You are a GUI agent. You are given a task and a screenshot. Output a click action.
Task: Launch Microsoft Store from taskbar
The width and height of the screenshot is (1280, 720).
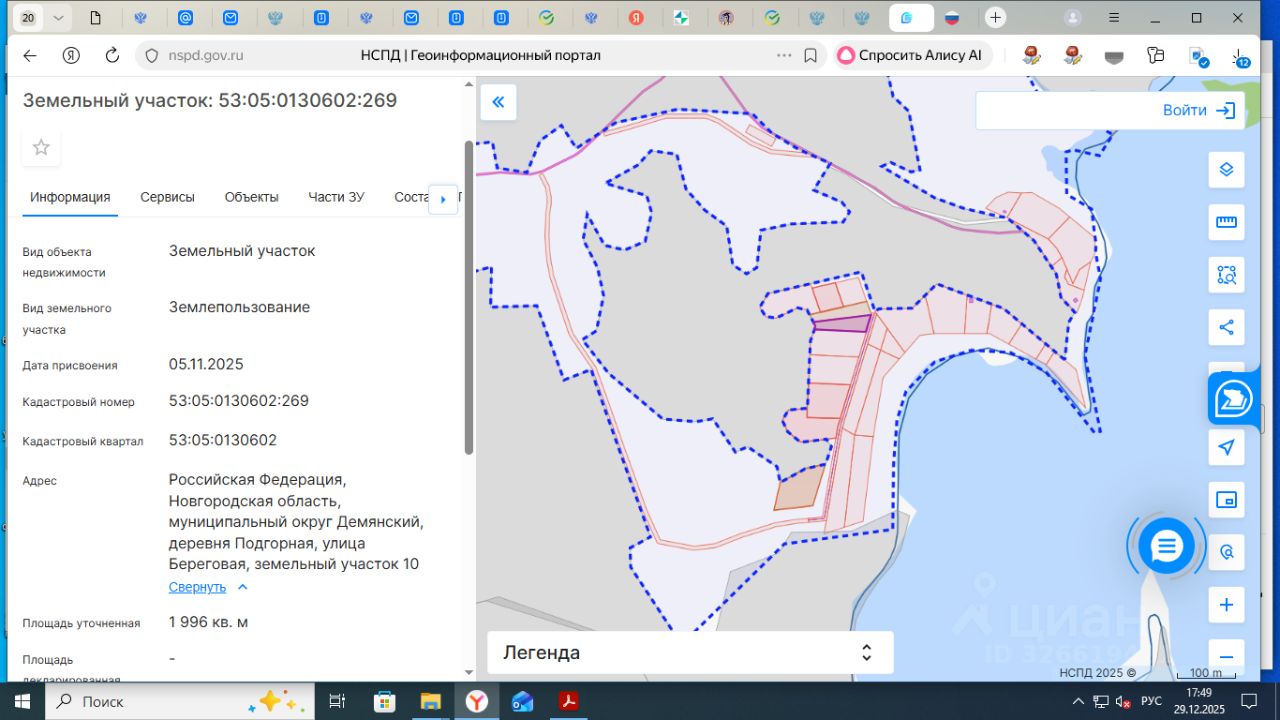[384, 701]
